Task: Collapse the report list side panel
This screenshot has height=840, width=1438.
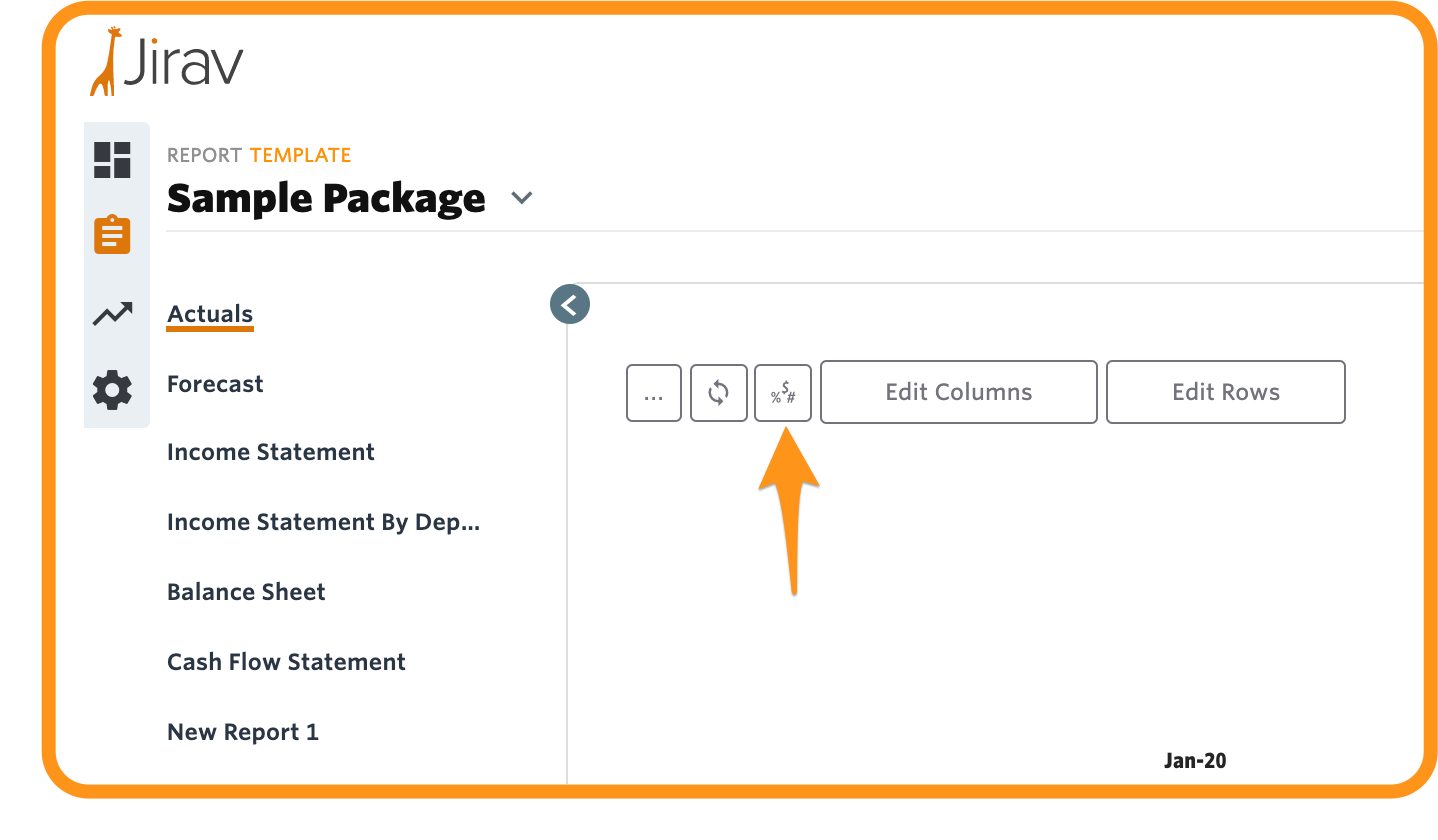Action: point(570,305)
